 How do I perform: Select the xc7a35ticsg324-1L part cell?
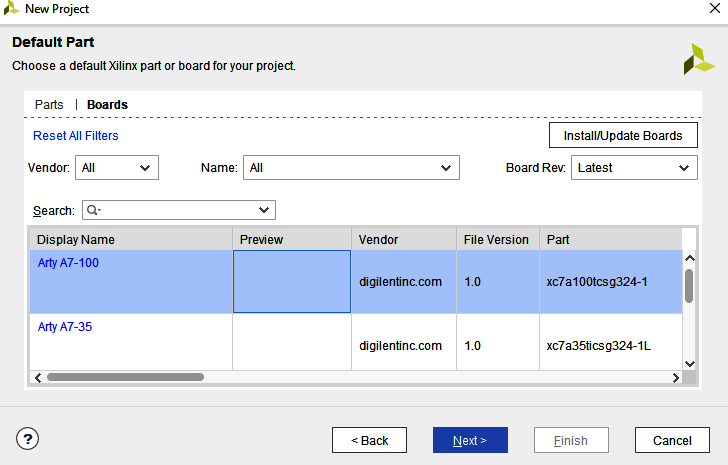point(611,342)
